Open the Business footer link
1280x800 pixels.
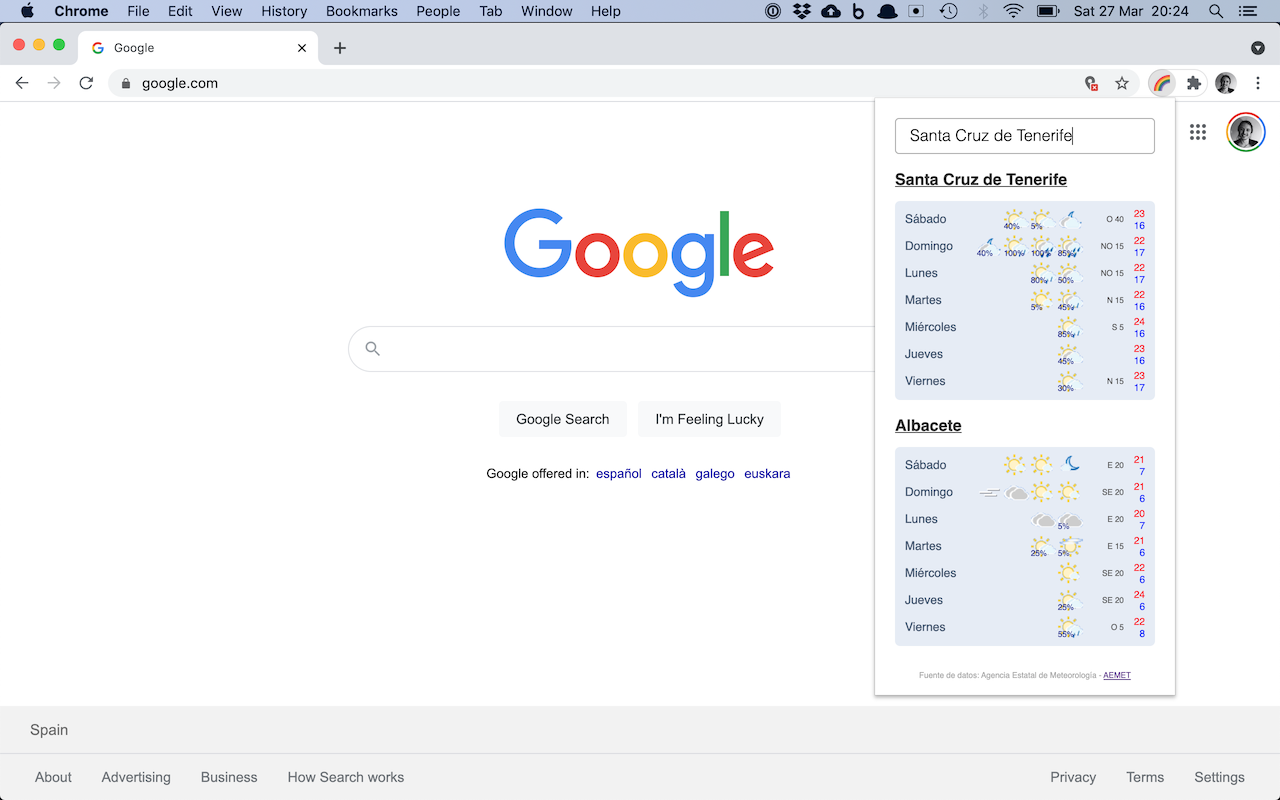[x=229, y=777]
